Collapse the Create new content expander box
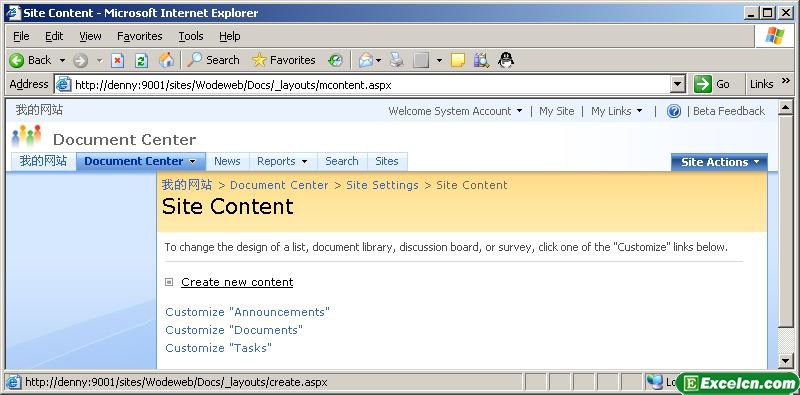Viewport: 800px width, 395px height. (x=169, y=282)
